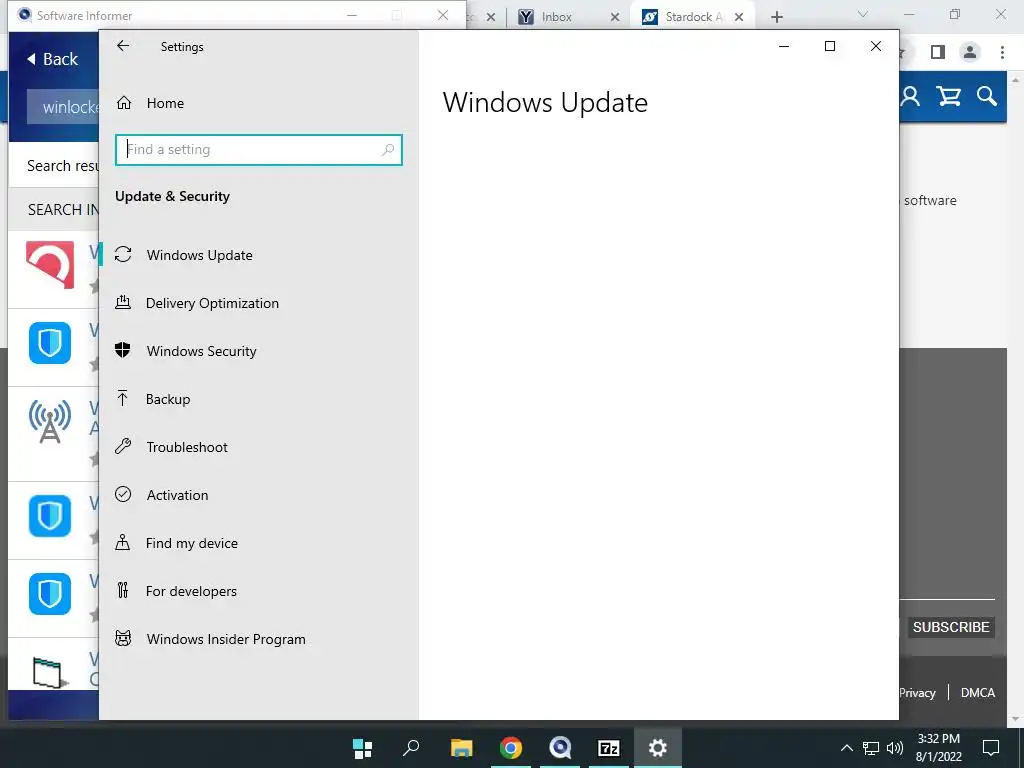This screenshot has width=1024, height=768.
Task: Open taskbar search
Action: point(411,748)
